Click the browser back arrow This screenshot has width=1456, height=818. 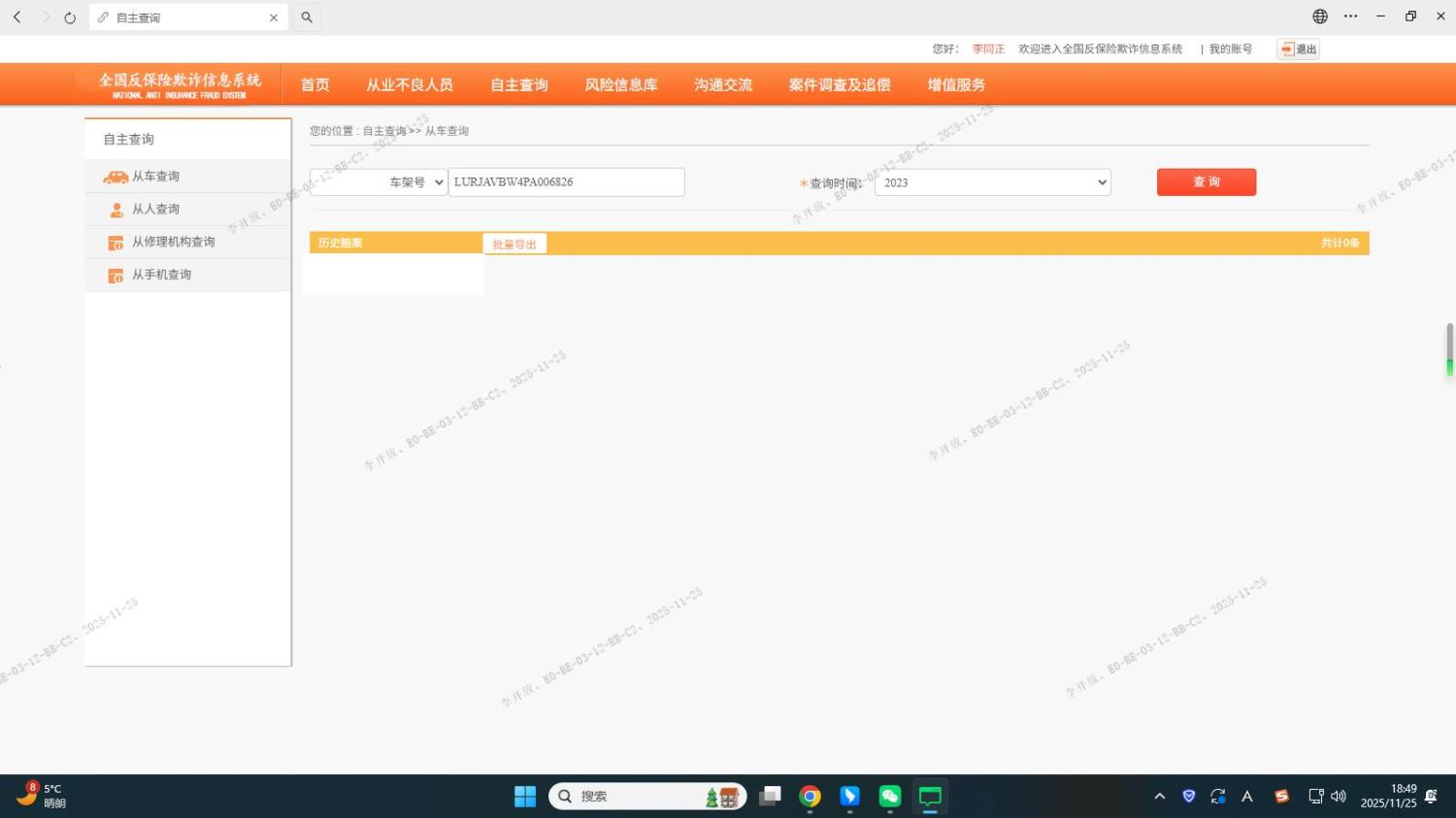click(17, 17)
